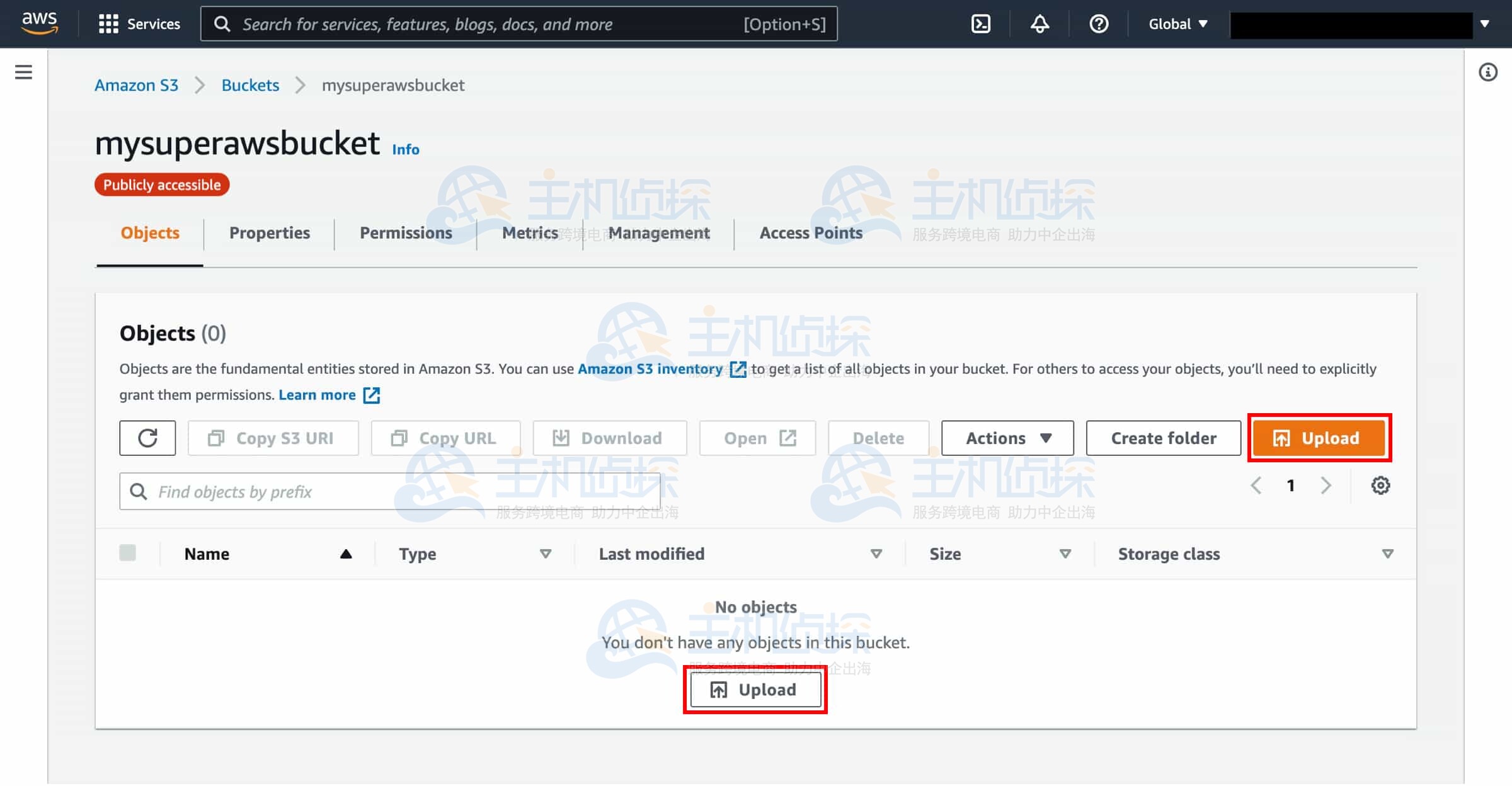Screen dimensions: 1512x786
Task: Expand the account menu arrow
Action: point(1485,24)
